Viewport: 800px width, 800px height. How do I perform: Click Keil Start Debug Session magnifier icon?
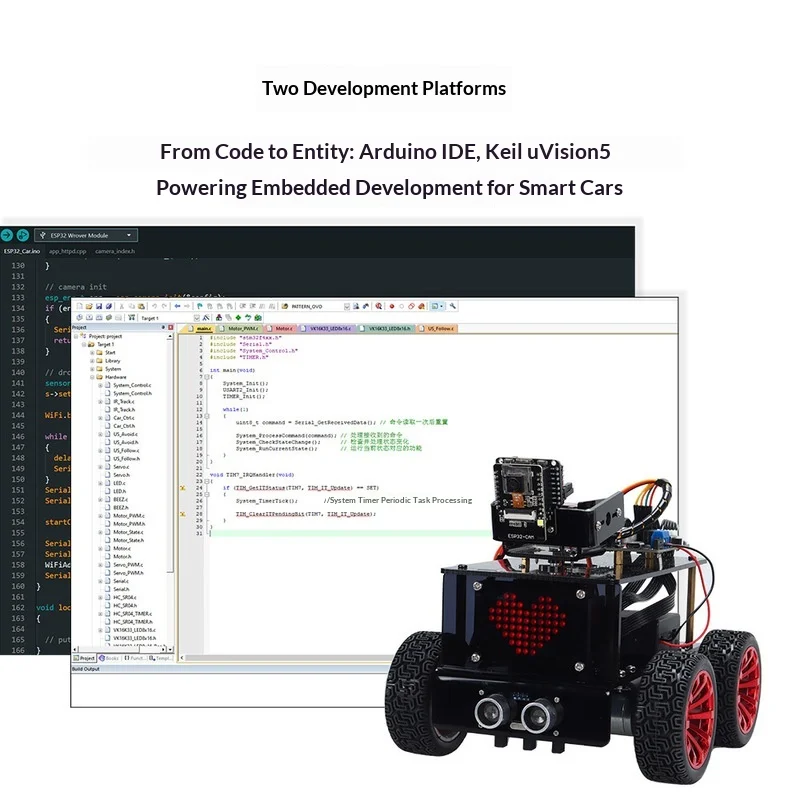point(379,306)
